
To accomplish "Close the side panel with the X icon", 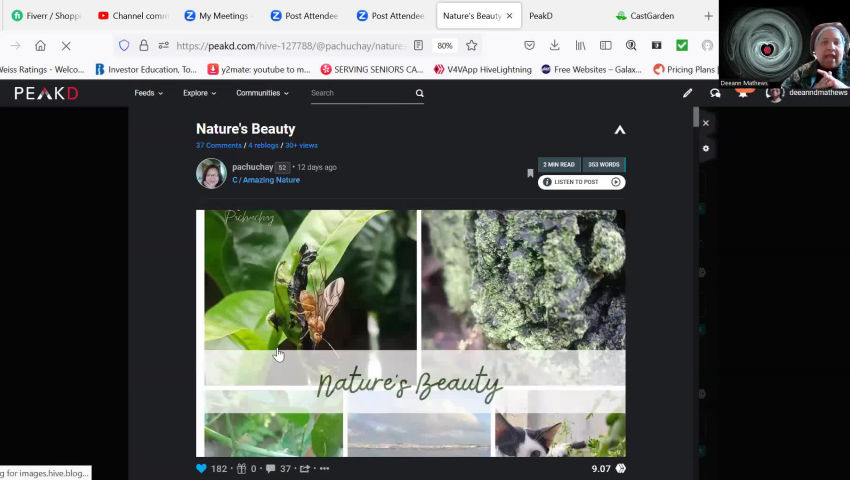I will click(706, 123).
